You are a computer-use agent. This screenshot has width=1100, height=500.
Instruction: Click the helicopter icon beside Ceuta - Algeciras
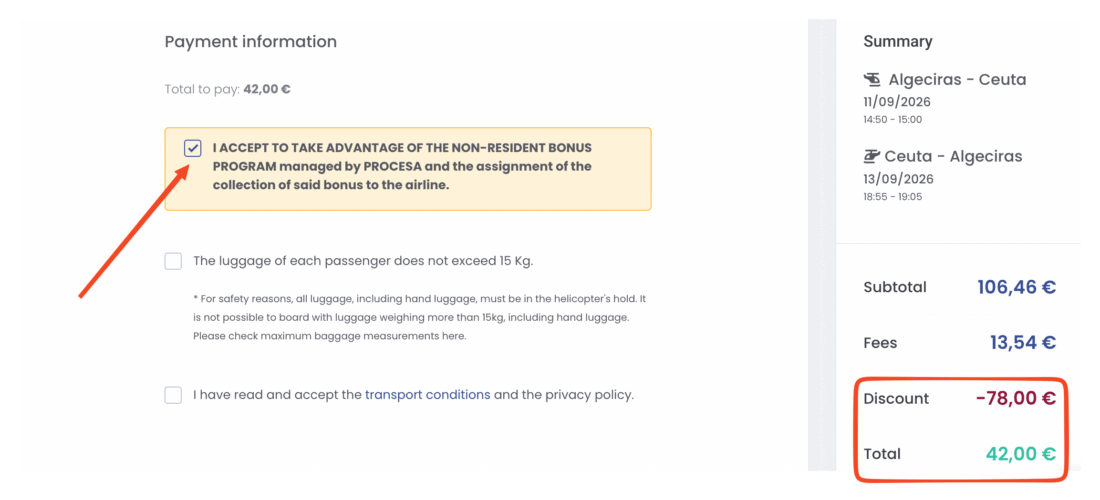point(871,156)
